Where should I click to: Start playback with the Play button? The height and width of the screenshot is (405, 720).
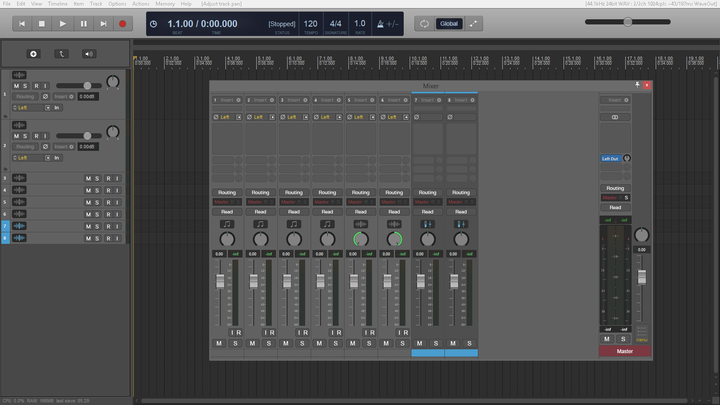(62, 24)
